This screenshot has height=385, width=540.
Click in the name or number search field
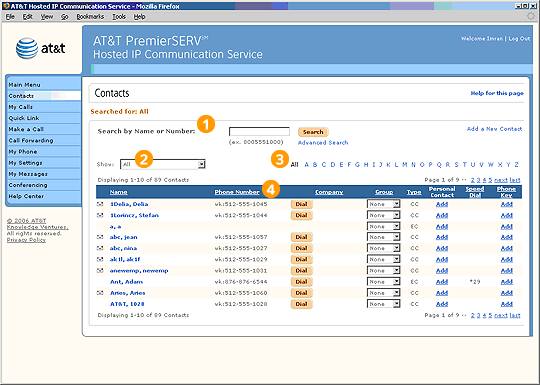259,132
